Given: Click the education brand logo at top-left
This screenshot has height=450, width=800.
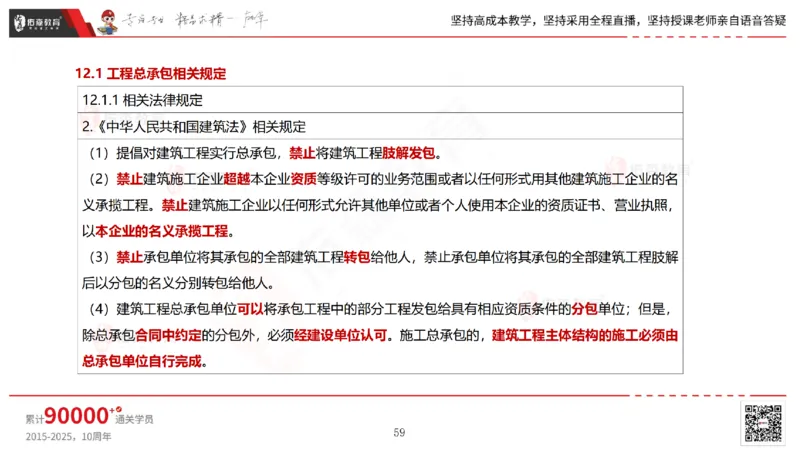Looking at the screenshot, I should 38,23.
